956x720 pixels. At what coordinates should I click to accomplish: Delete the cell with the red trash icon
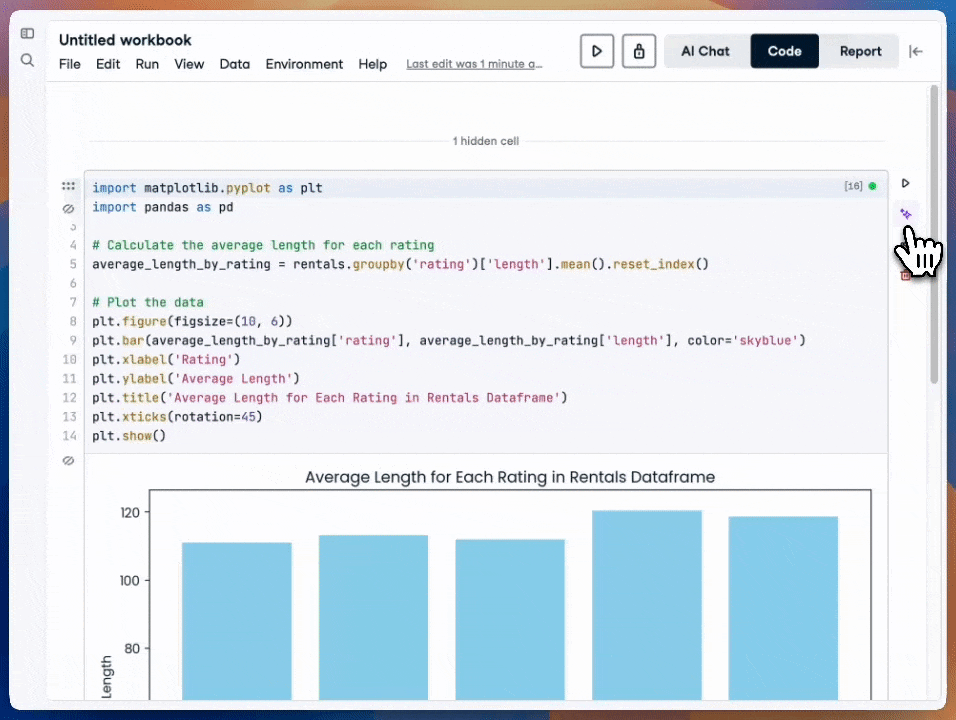point(905,276)
